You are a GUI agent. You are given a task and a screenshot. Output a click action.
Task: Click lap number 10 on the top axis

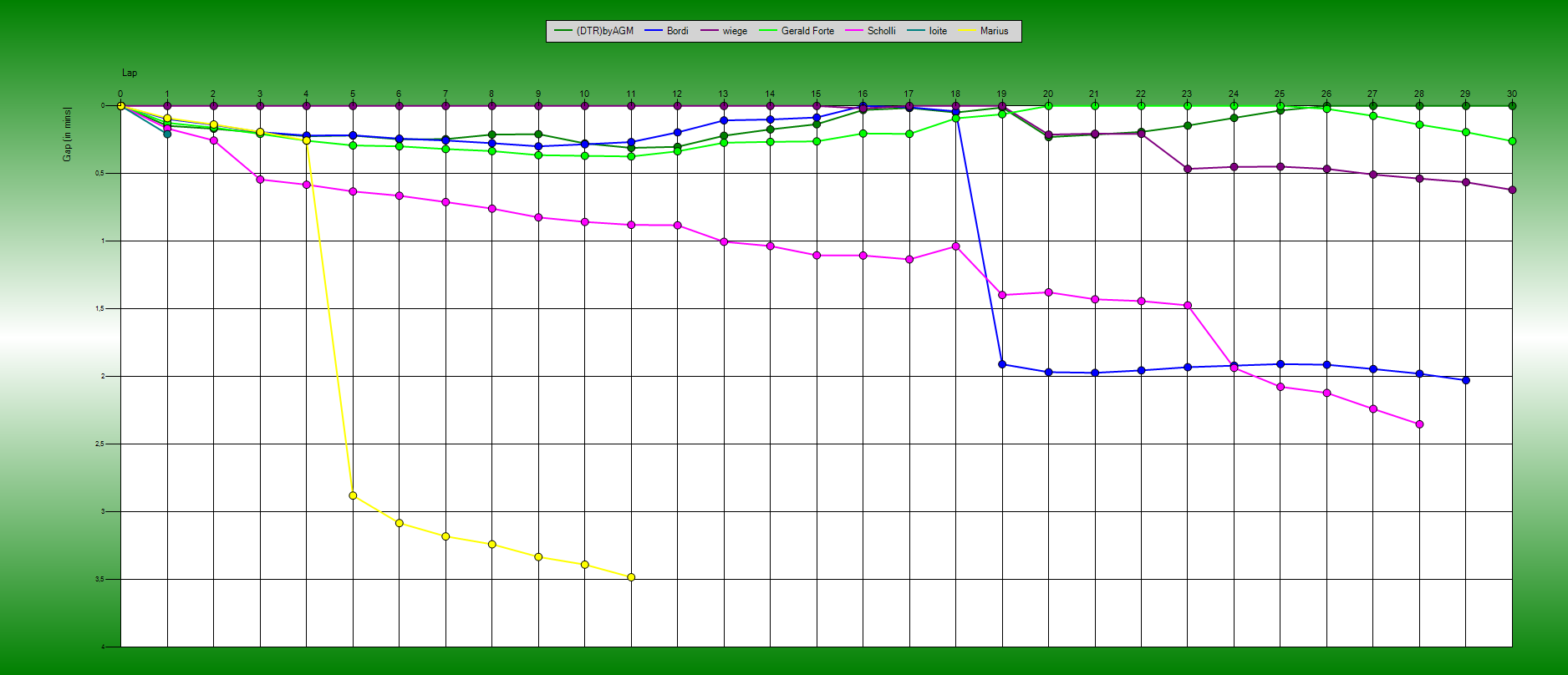(x=584, y=94)
